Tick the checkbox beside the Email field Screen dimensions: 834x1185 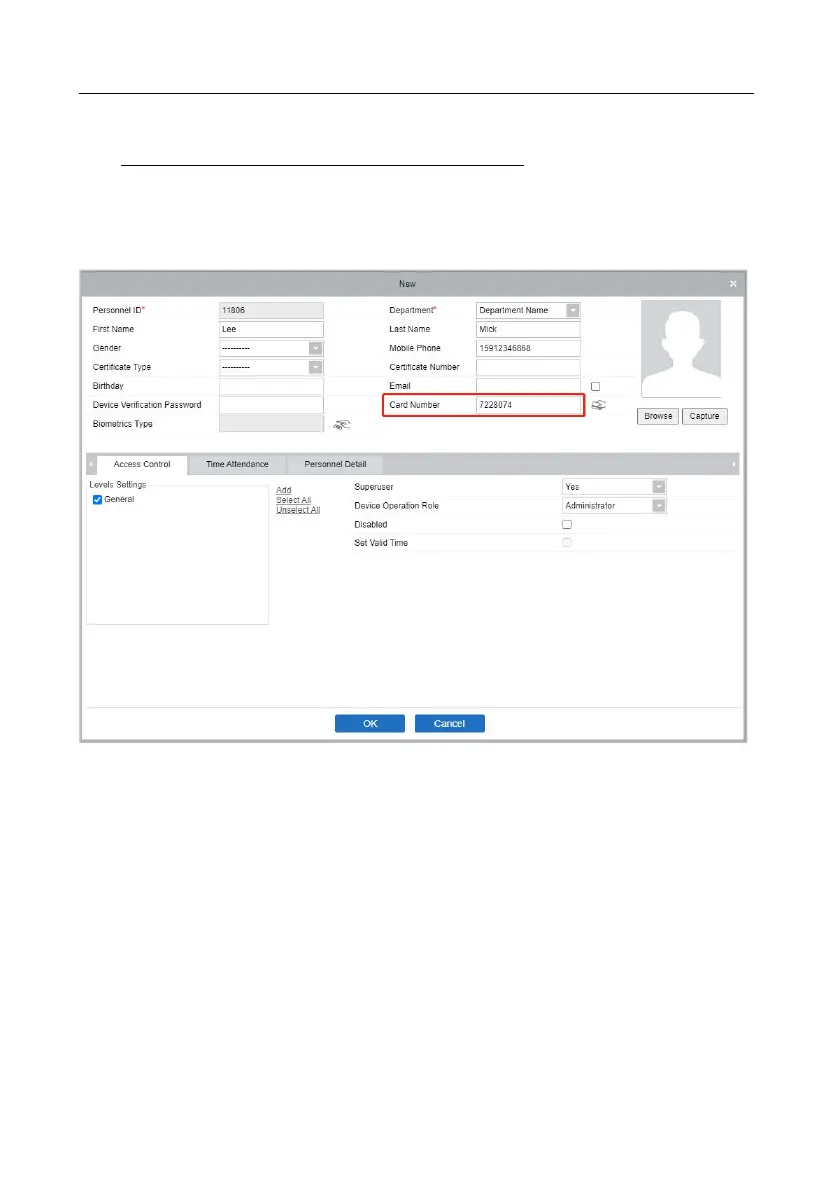[595, 386]
